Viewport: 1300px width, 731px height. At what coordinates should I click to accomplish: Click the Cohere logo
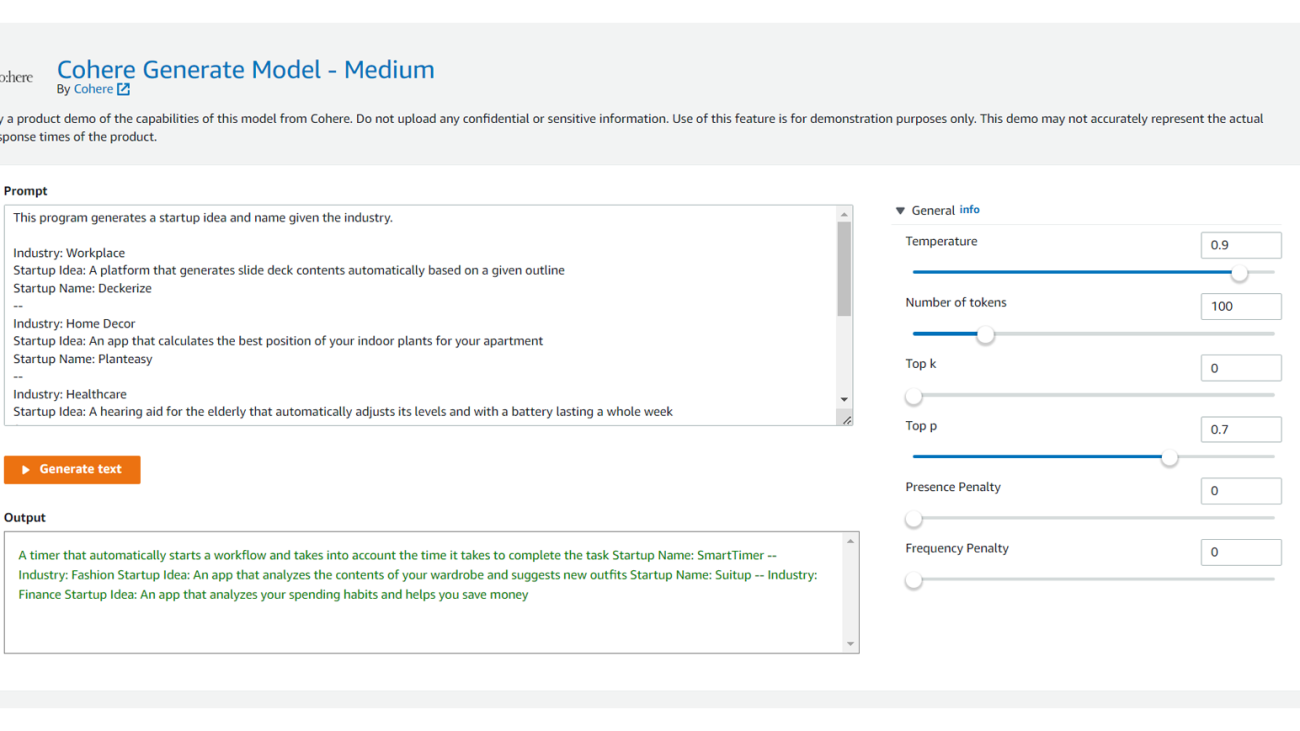pos(15,77)
